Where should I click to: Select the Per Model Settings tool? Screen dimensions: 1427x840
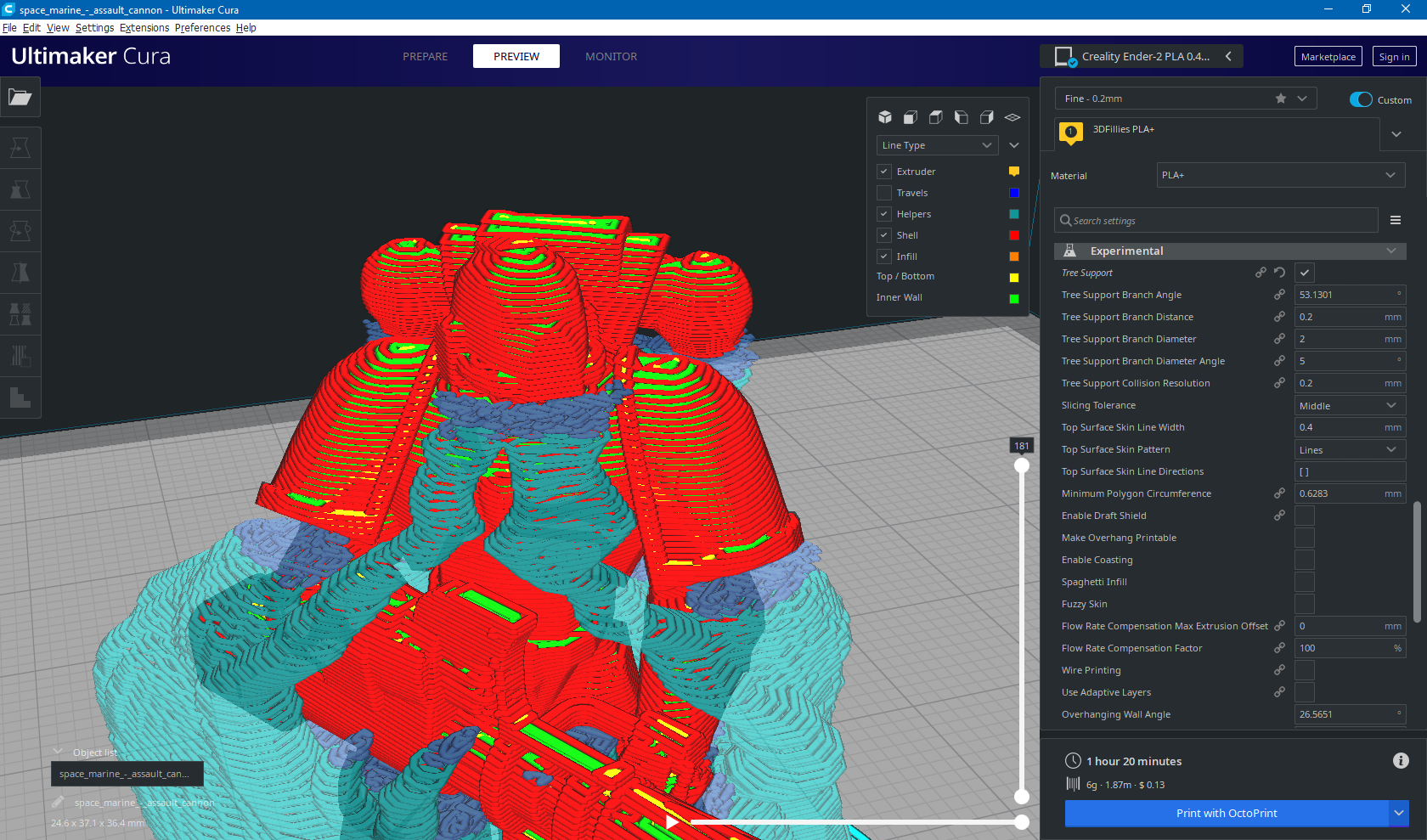[x=20, y=314]
